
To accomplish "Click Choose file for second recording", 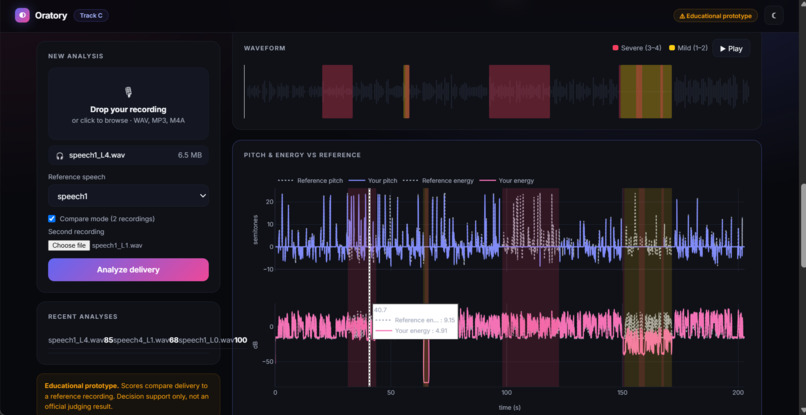I will [x=69, y=245].
